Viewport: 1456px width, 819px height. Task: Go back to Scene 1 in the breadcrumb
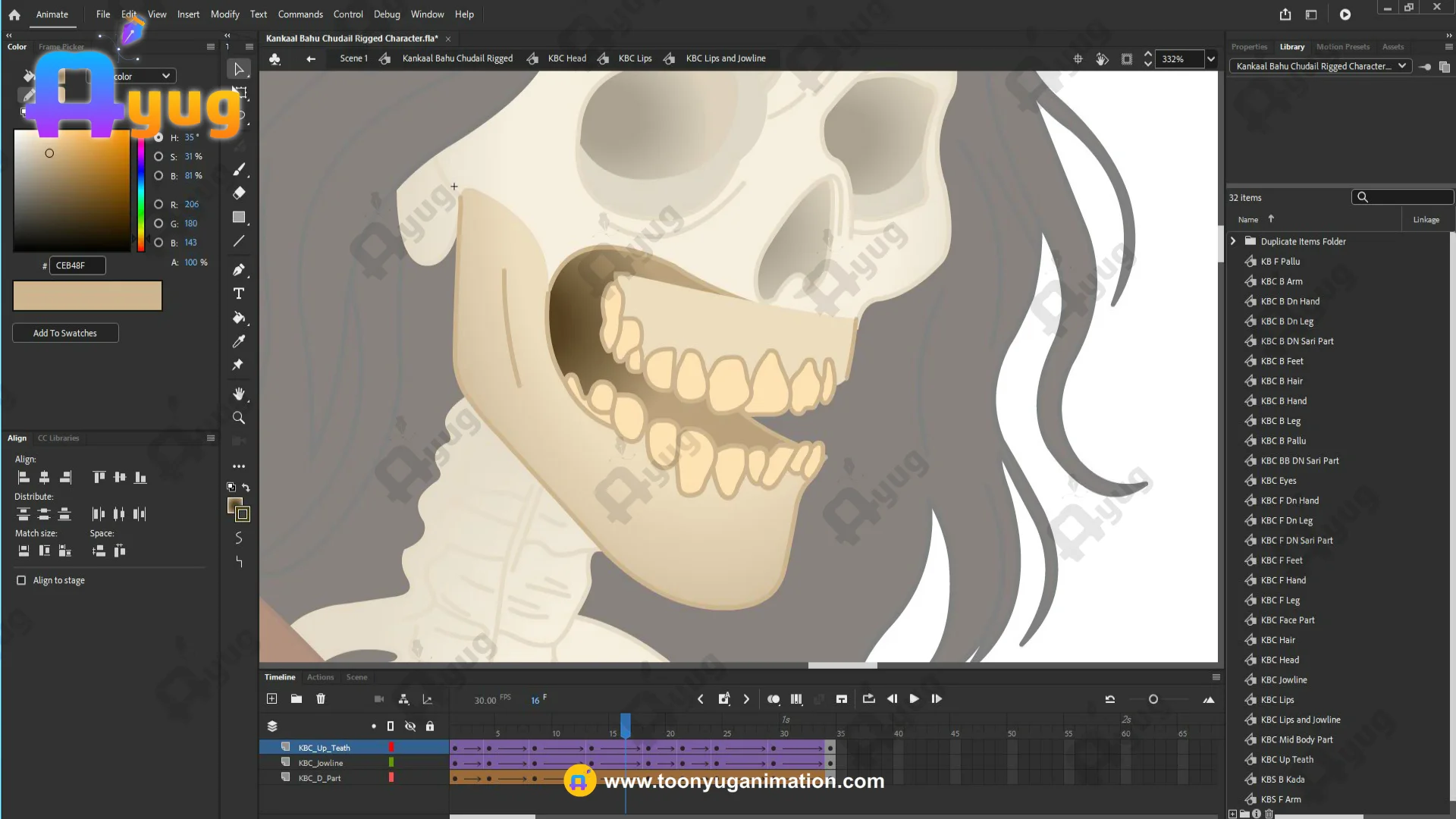[353, 58]
